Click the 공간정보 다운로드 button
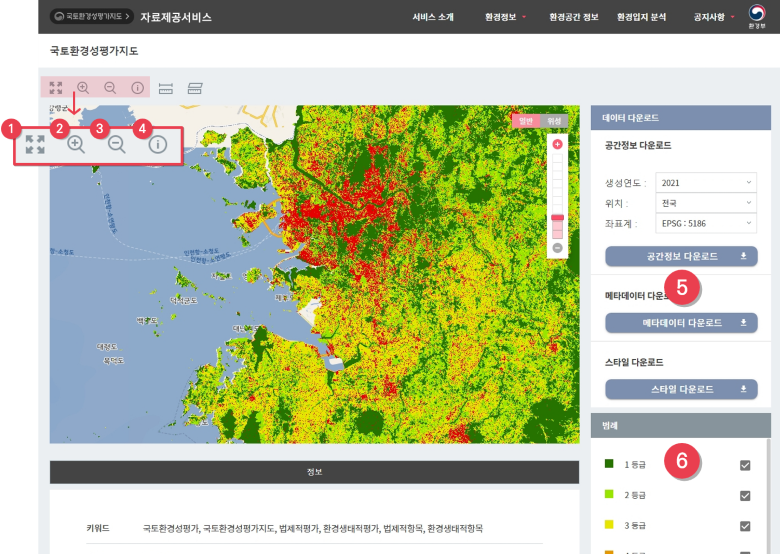780x554 pixels. point(682,256)
